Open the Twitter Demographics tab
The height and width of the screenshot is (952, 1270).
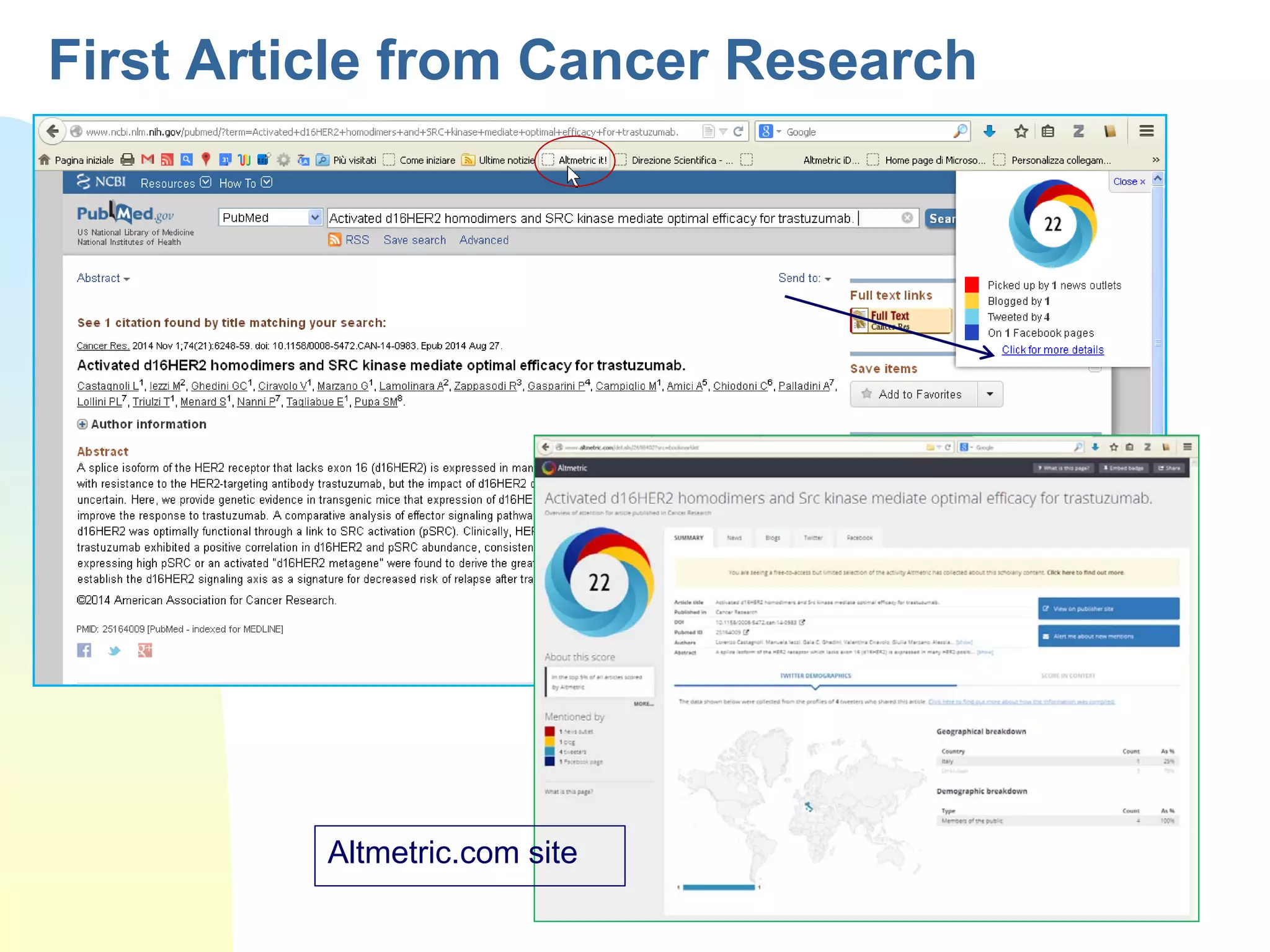(x=815, y=676)
